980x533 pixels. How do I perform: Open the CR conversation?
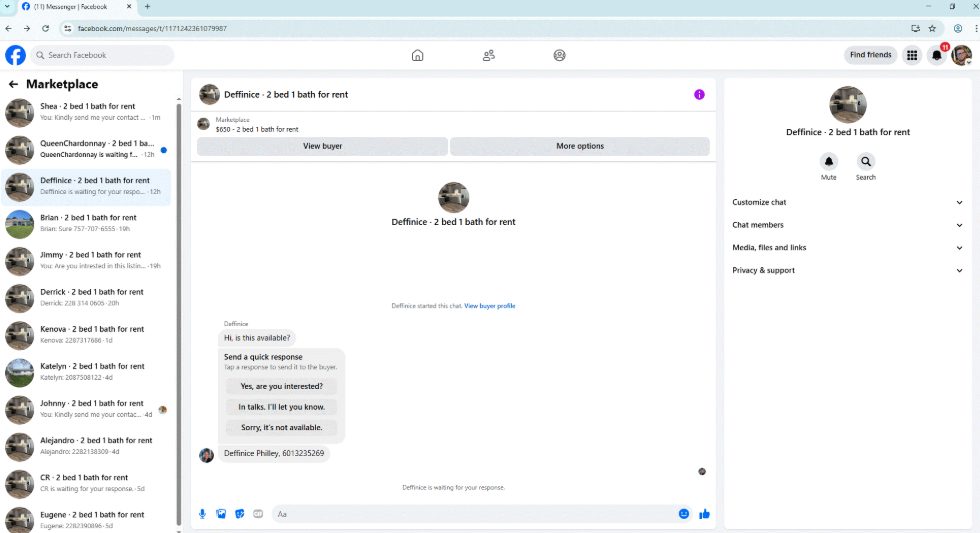pyautogui.click(x=86, y=484)
